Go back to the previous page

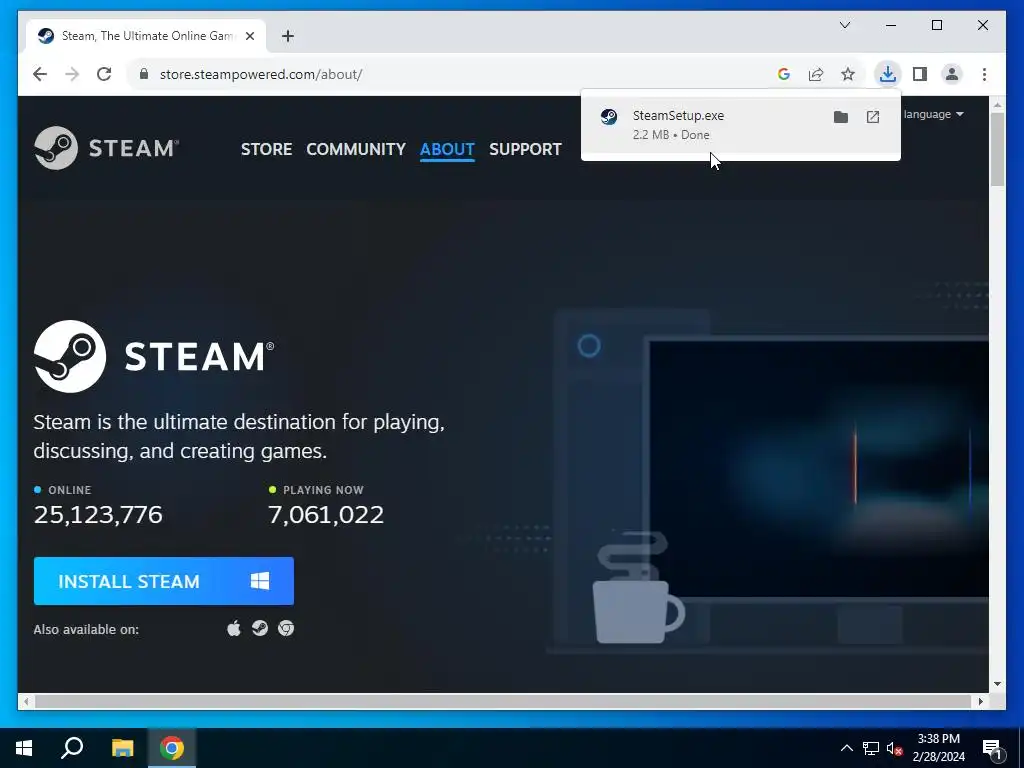click(x=40, y=74)
